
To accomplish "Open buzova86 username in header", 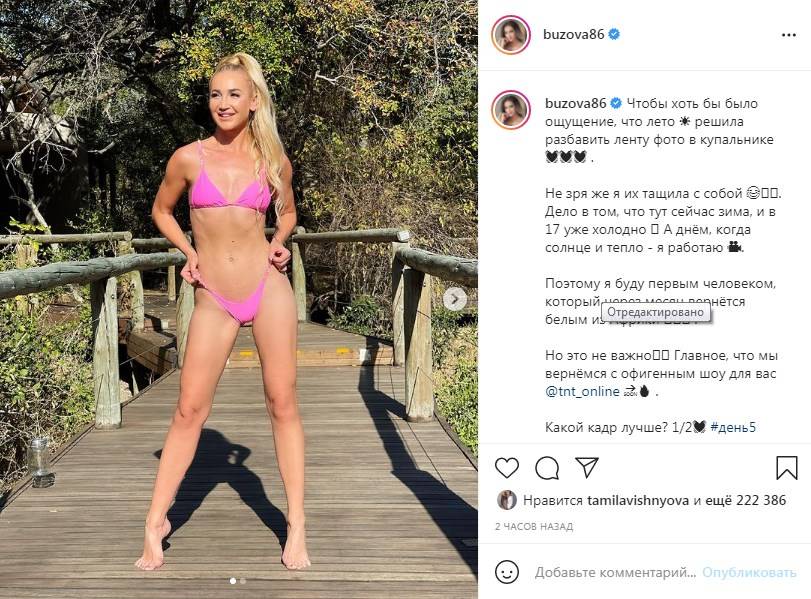I will 574,34.
